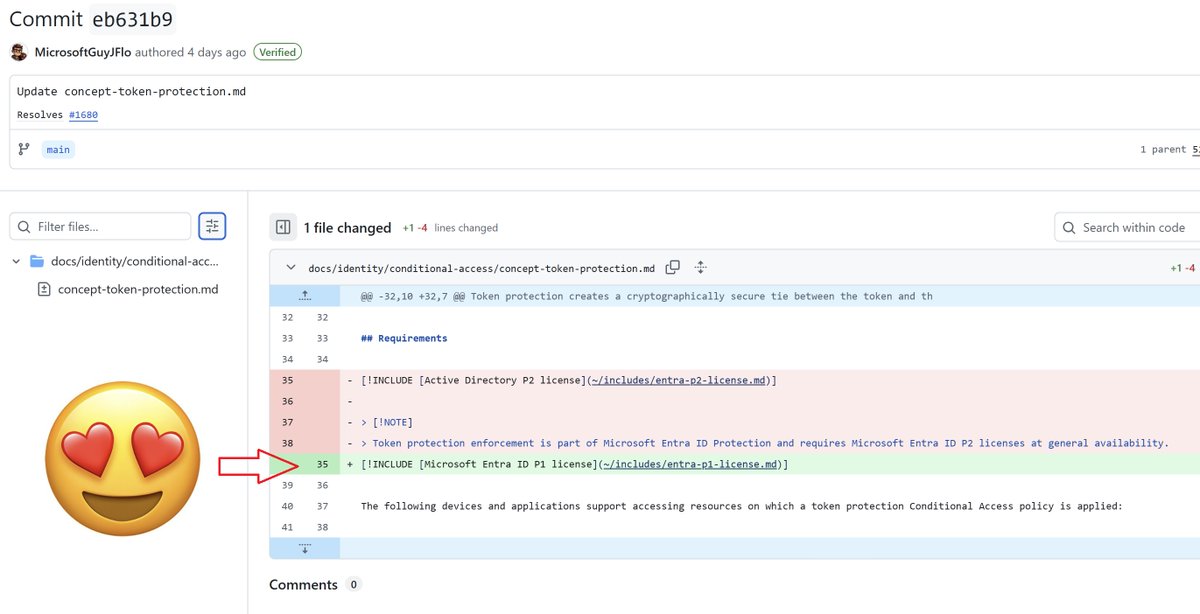
Task: Click the Comments heading
Action: click(303, 584)
